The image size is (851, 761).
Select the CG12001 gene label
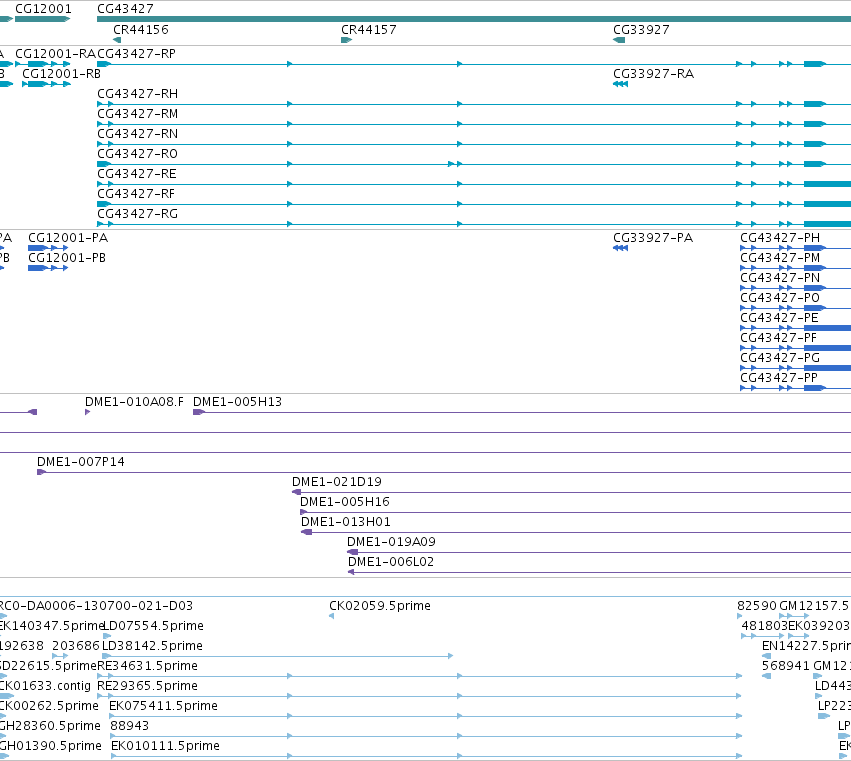43,9
